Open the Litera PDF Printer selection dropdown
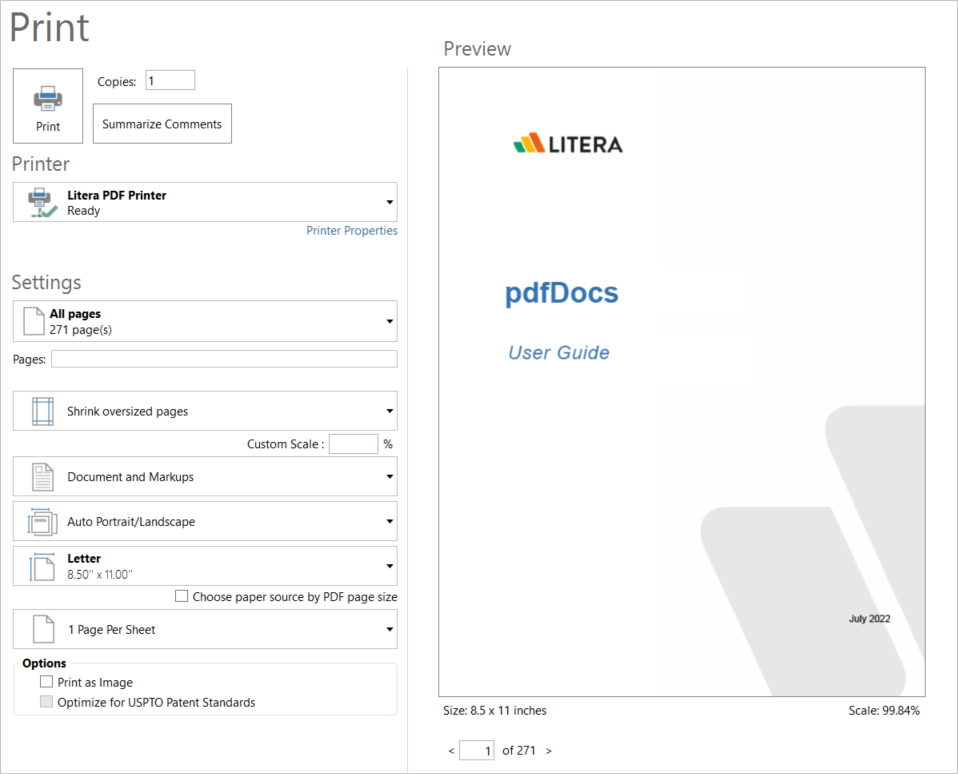 [205, 202]
